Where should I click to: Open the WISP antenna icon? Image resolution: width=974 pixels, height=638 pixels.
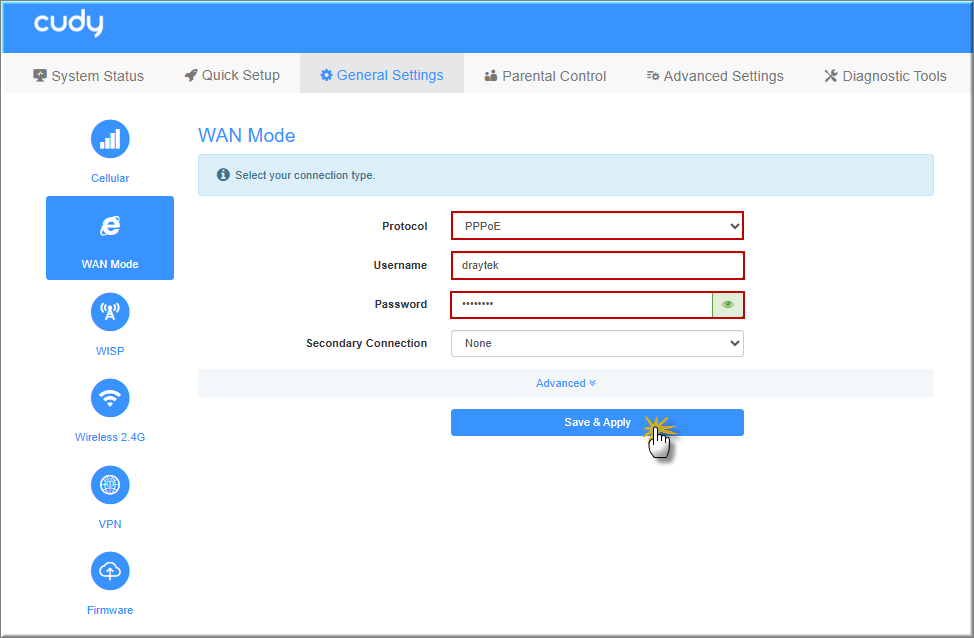(x=110, y=312)
